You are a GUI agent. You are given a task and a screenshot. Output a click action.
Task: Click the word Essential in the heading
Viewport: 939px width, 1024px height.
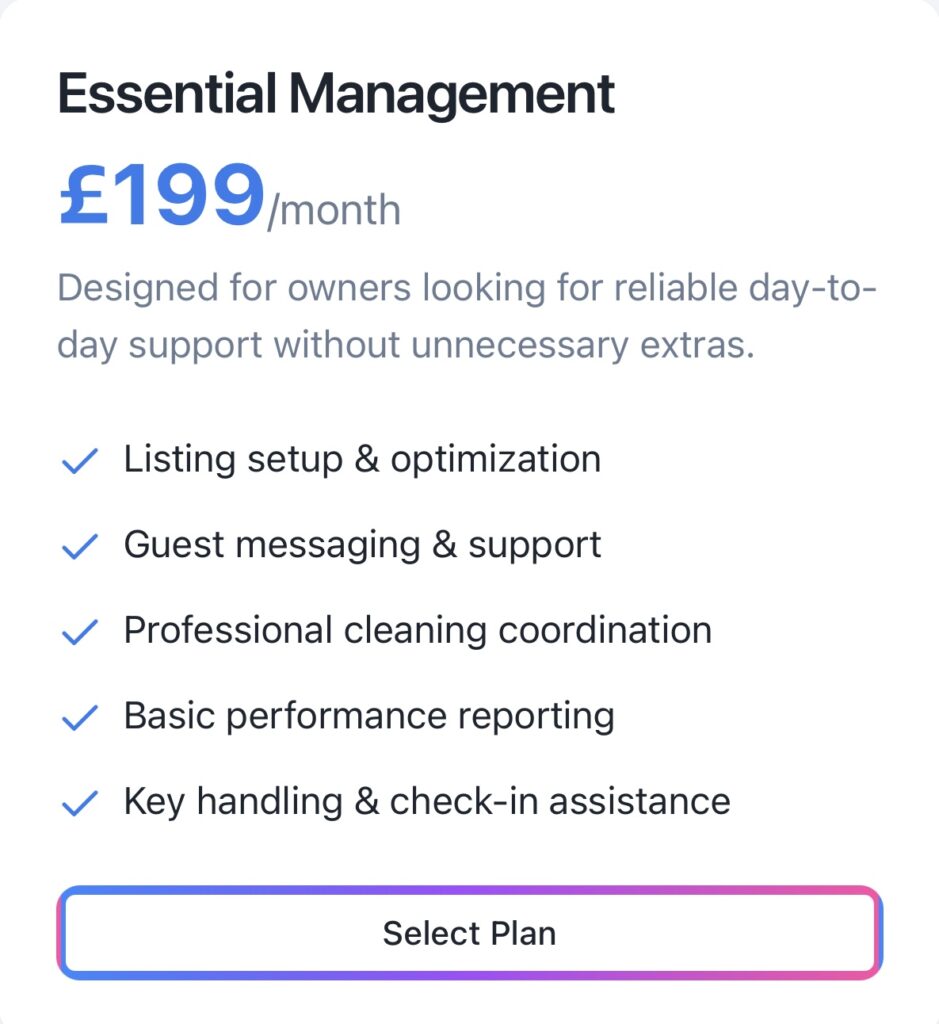point(167,95)
